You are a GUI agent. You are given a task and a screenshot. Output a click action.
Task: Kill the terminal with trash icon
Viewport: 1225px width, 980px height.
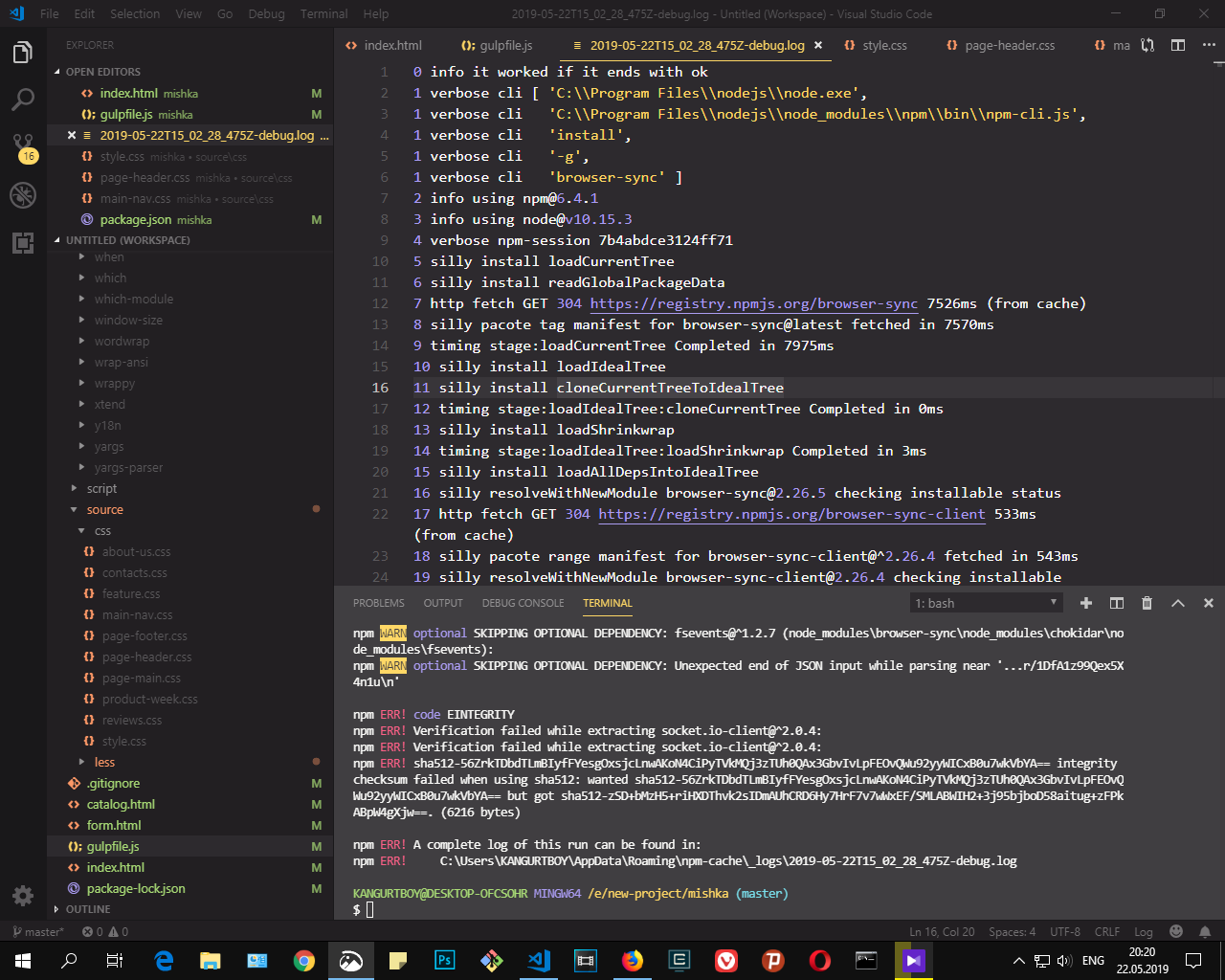[x=1147, y=603]
